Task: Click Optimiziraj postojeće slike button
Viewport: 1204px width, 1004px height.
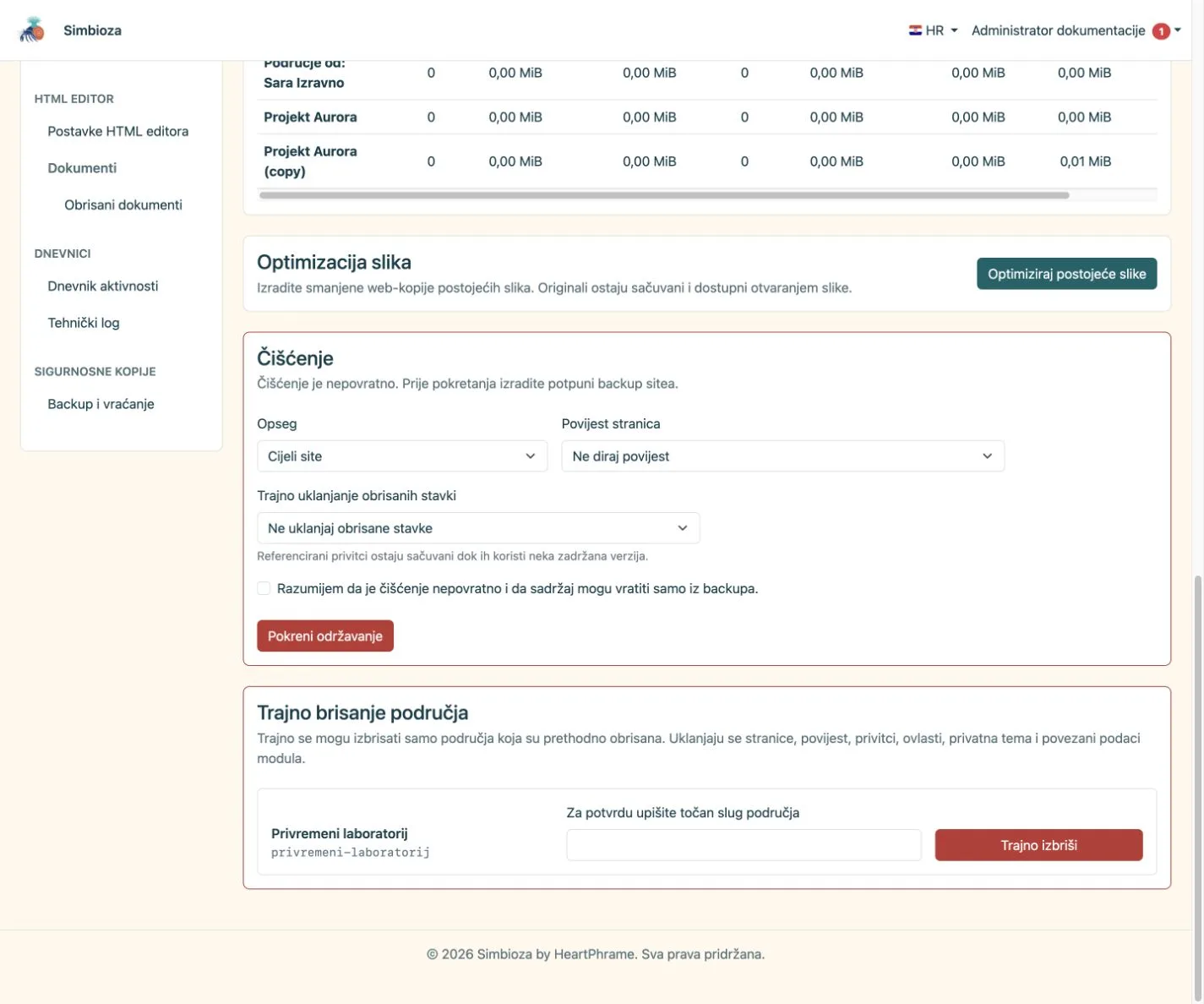Action: (x=1066, y=274)
